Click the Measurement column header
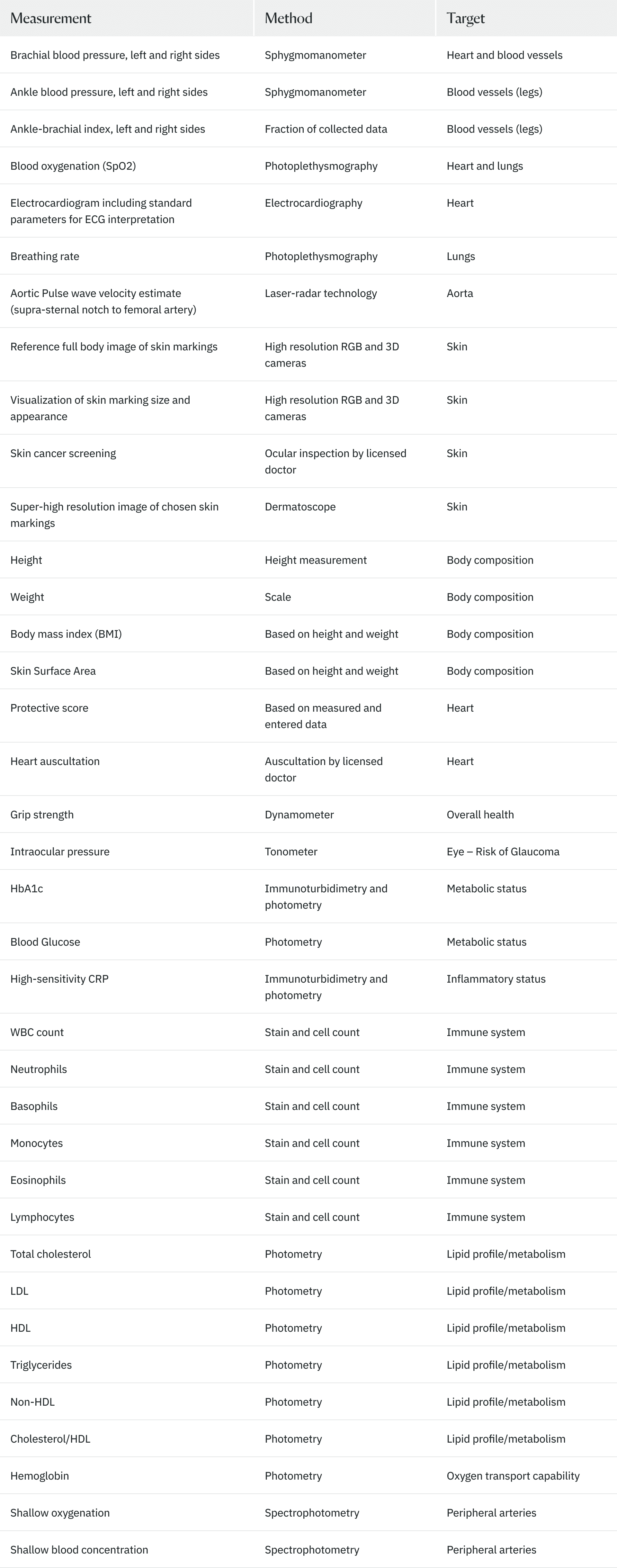 click(x=51, y=18)
